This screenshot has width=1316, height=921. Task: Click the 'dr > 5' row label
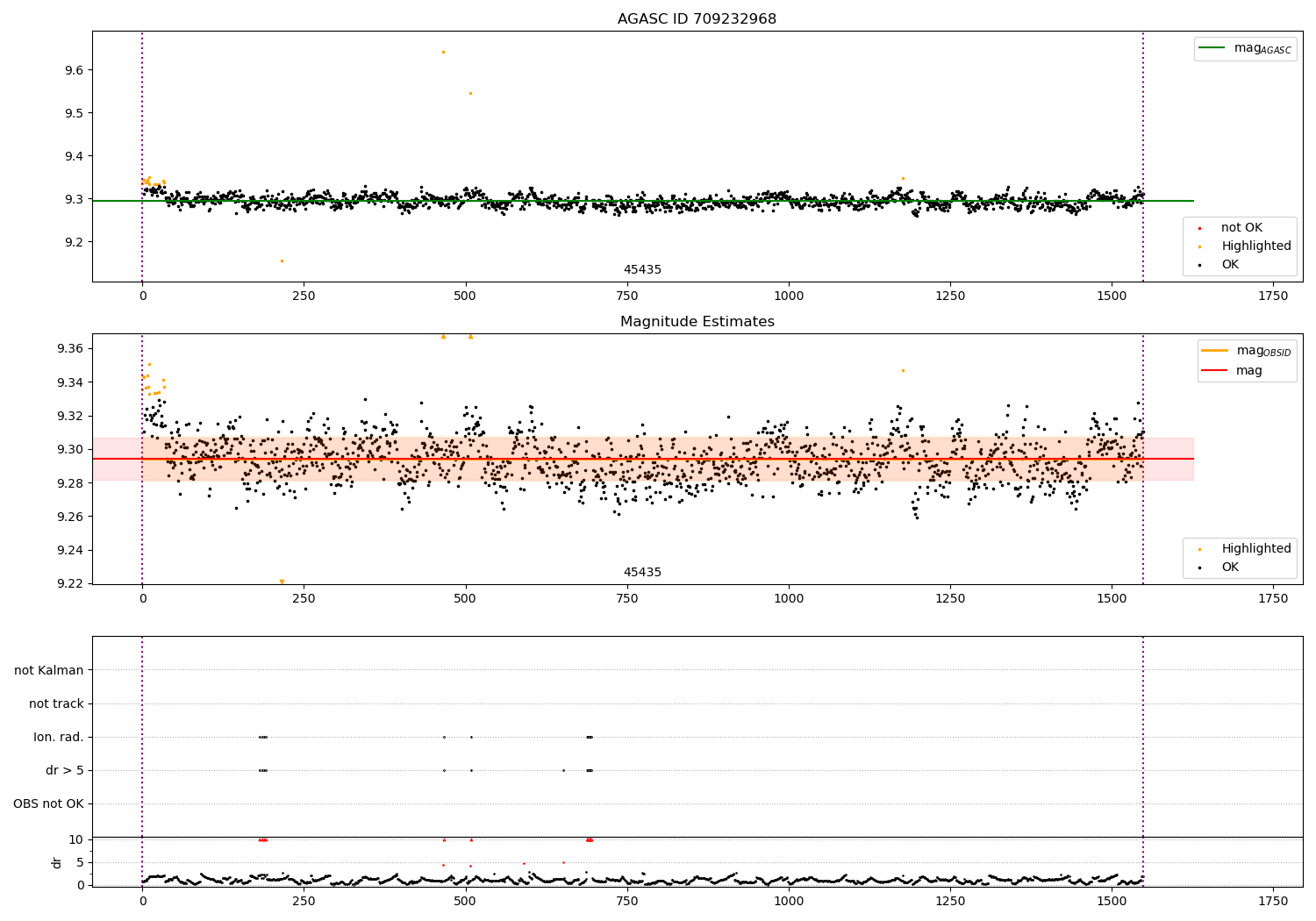(x=65, y=770)
